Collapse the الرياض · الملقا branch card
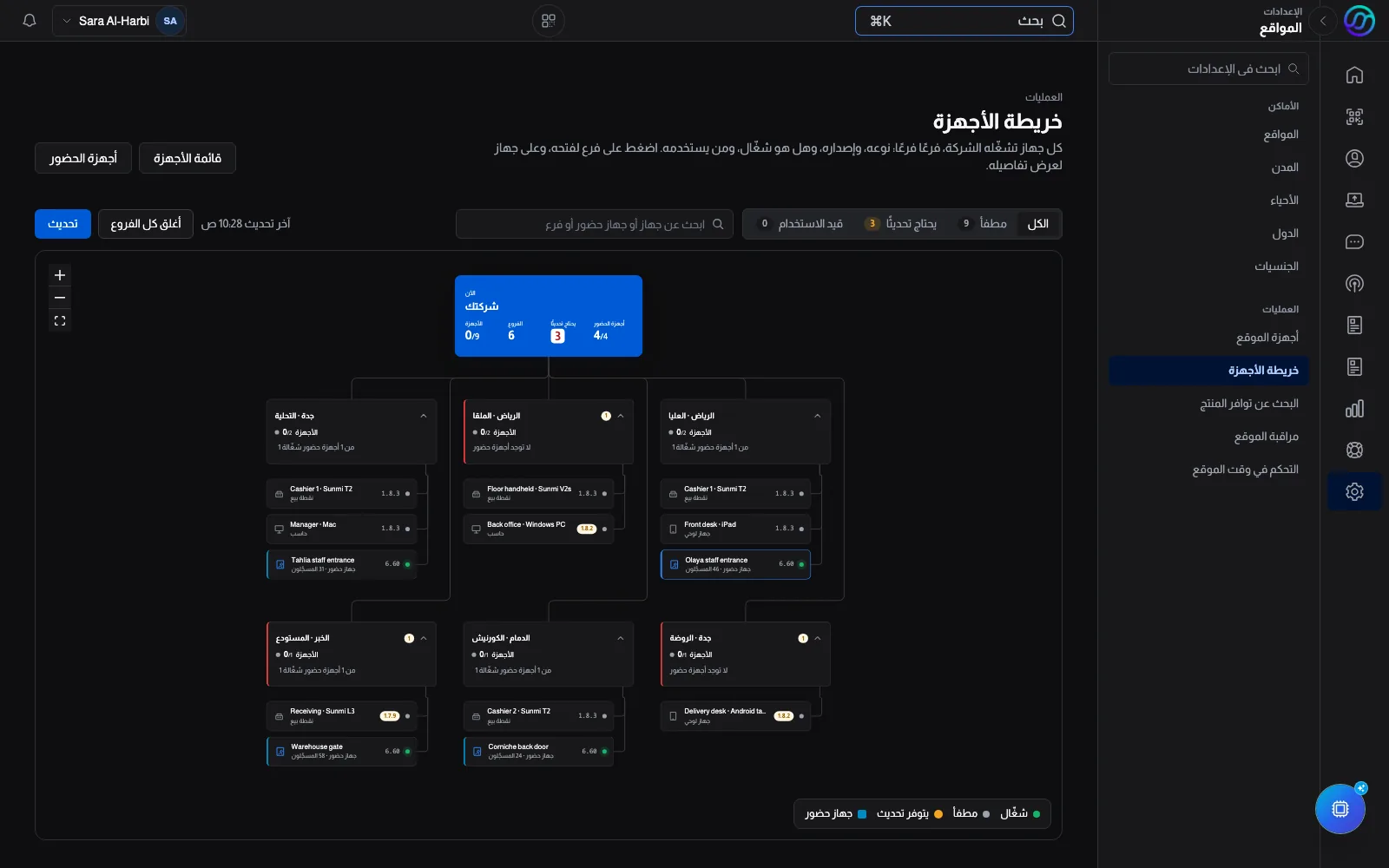Image resolution: width=1389 pixels, height=868 pixels. [x=621, y=417]
